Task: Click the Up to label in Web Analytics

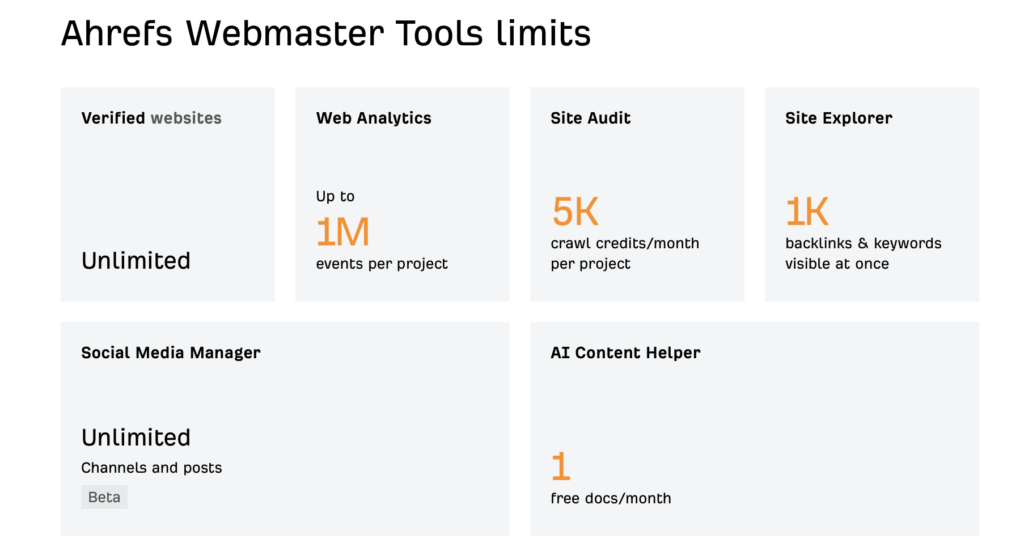Action: 335,196
